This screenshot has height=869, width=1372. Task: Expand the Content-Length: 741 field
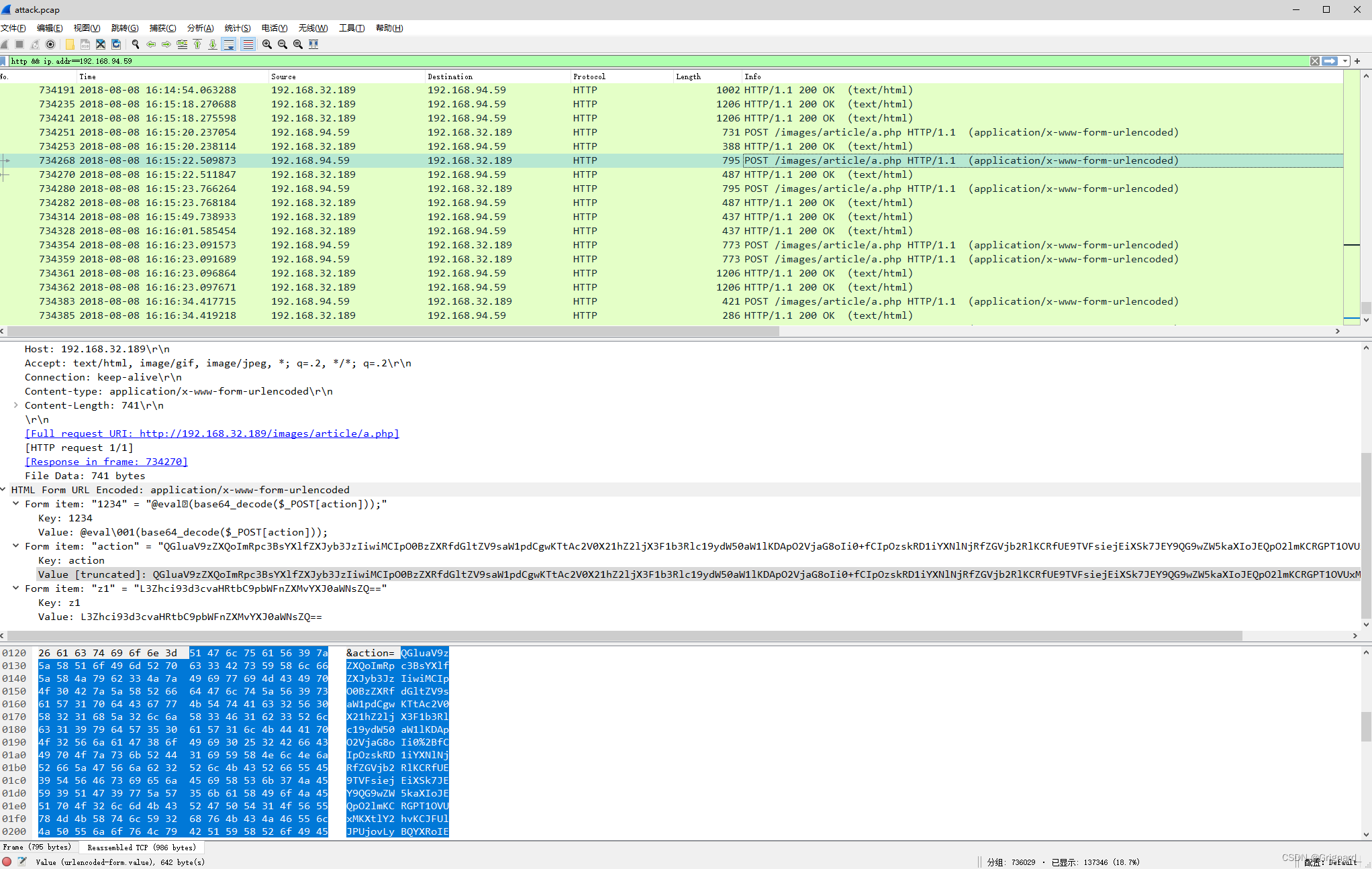15,405
